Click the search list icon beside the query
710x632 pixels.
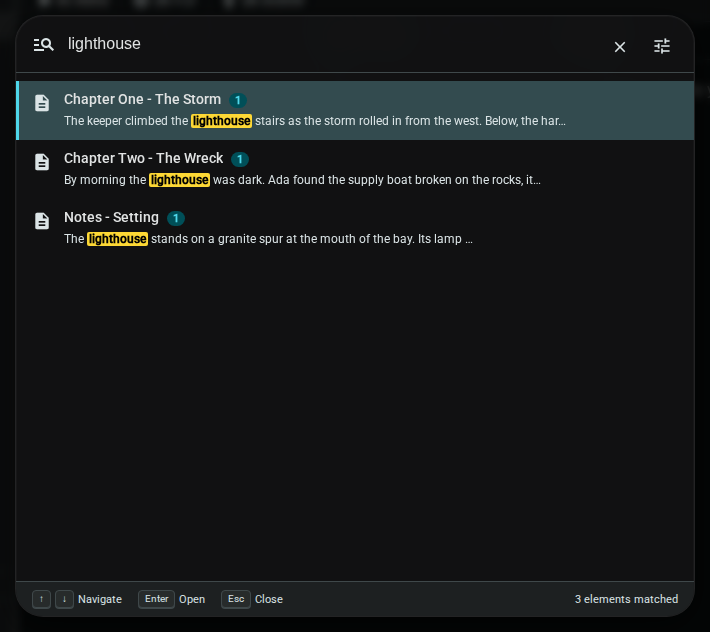tap(43, 45)
